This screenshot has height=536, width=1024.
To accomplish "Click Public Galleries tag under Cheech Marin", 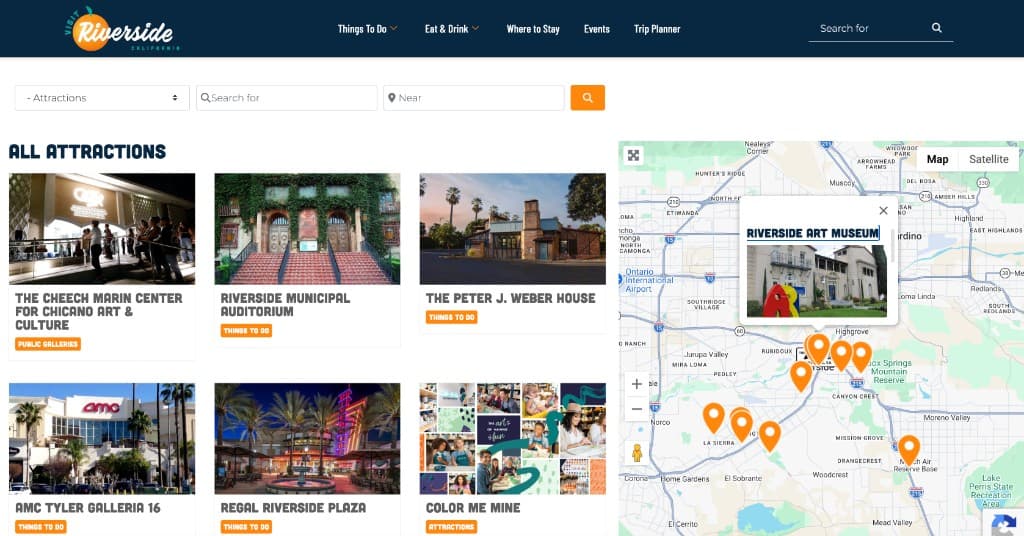I will coord(48,344).
